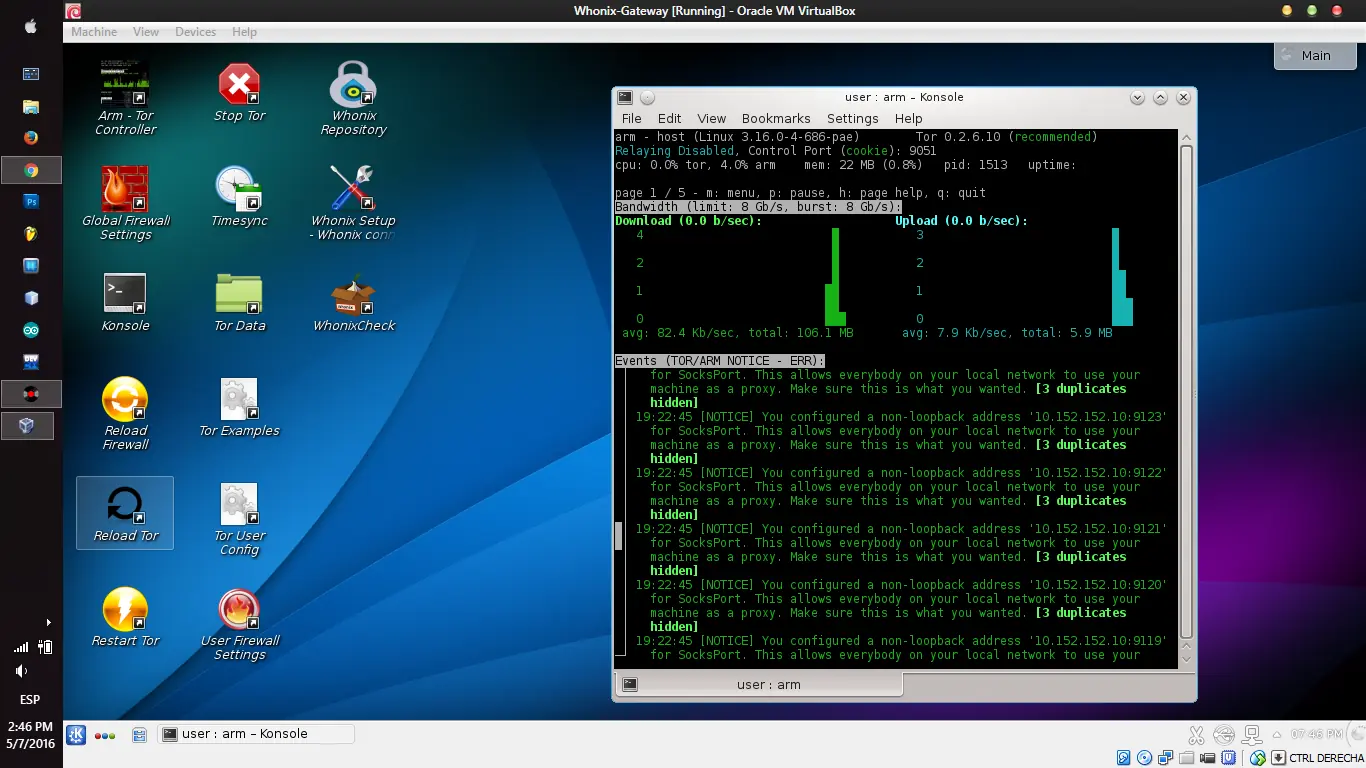Screen dimensions: 1366x768
Task: Select the 'user : arm' Konsole tab
Action: click(x=759, y=685)
